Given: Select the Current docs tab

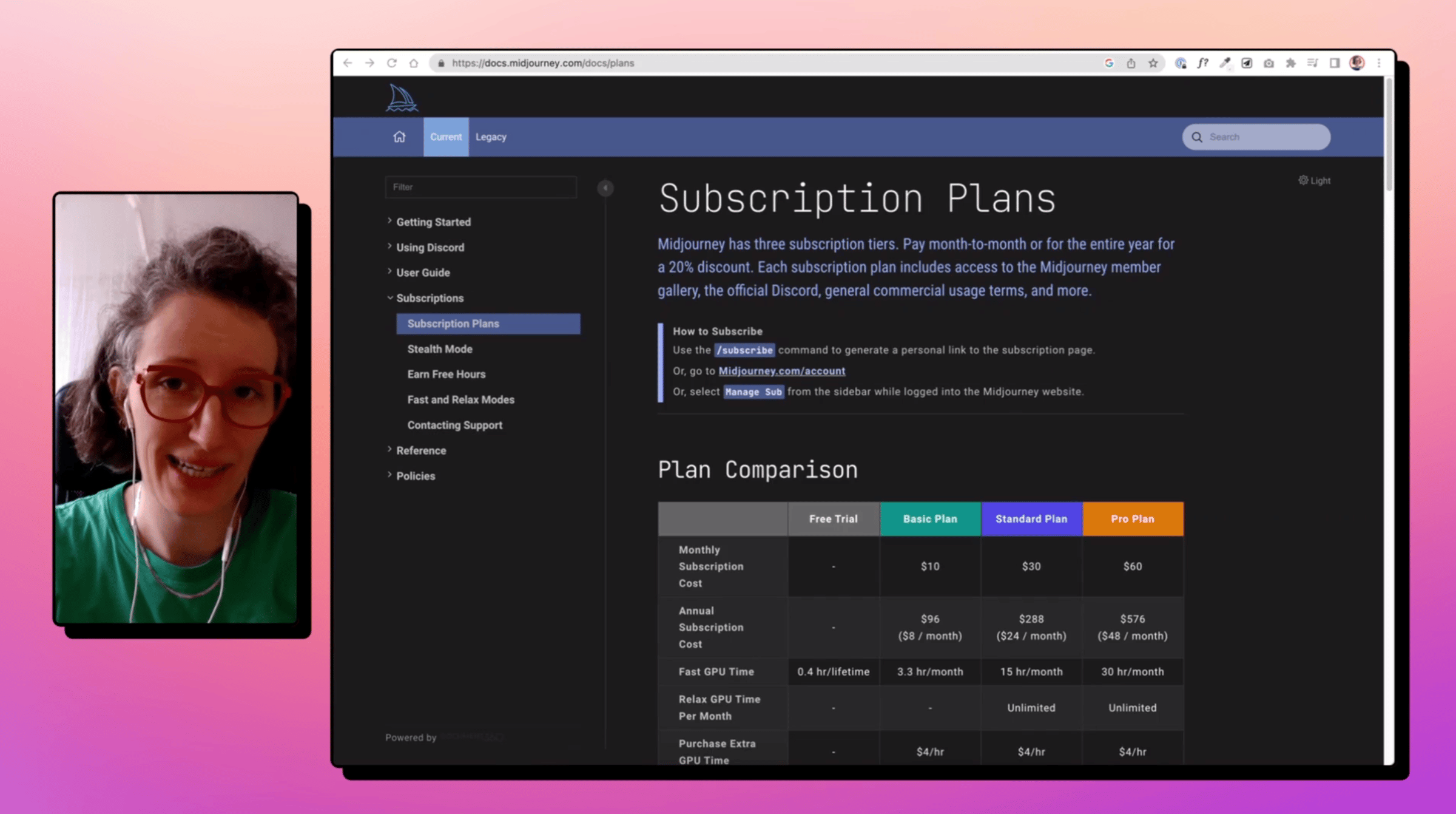Looking at the screenshot, I should 446,137.
